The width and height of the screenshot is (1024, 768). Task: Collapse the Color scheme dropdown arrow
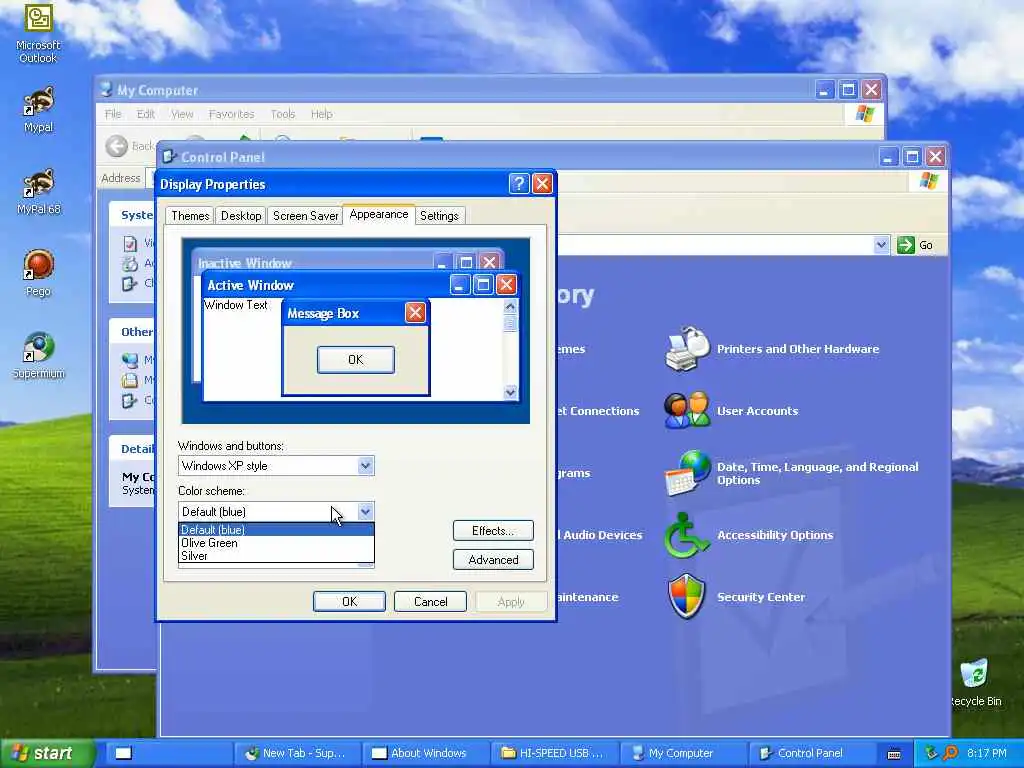pos(365,511)
